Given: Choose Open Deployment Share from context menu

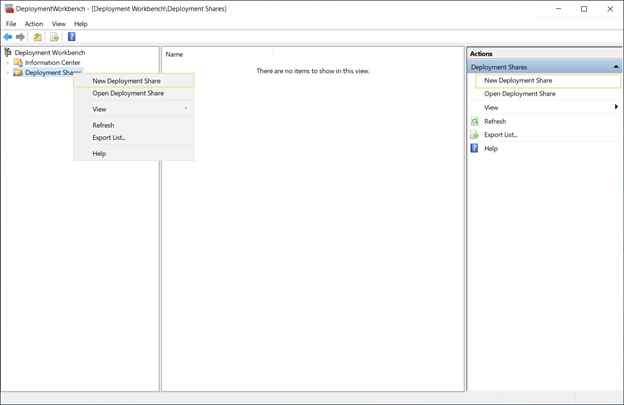Looking at the screenshot, I should click(x=134, y=93).
